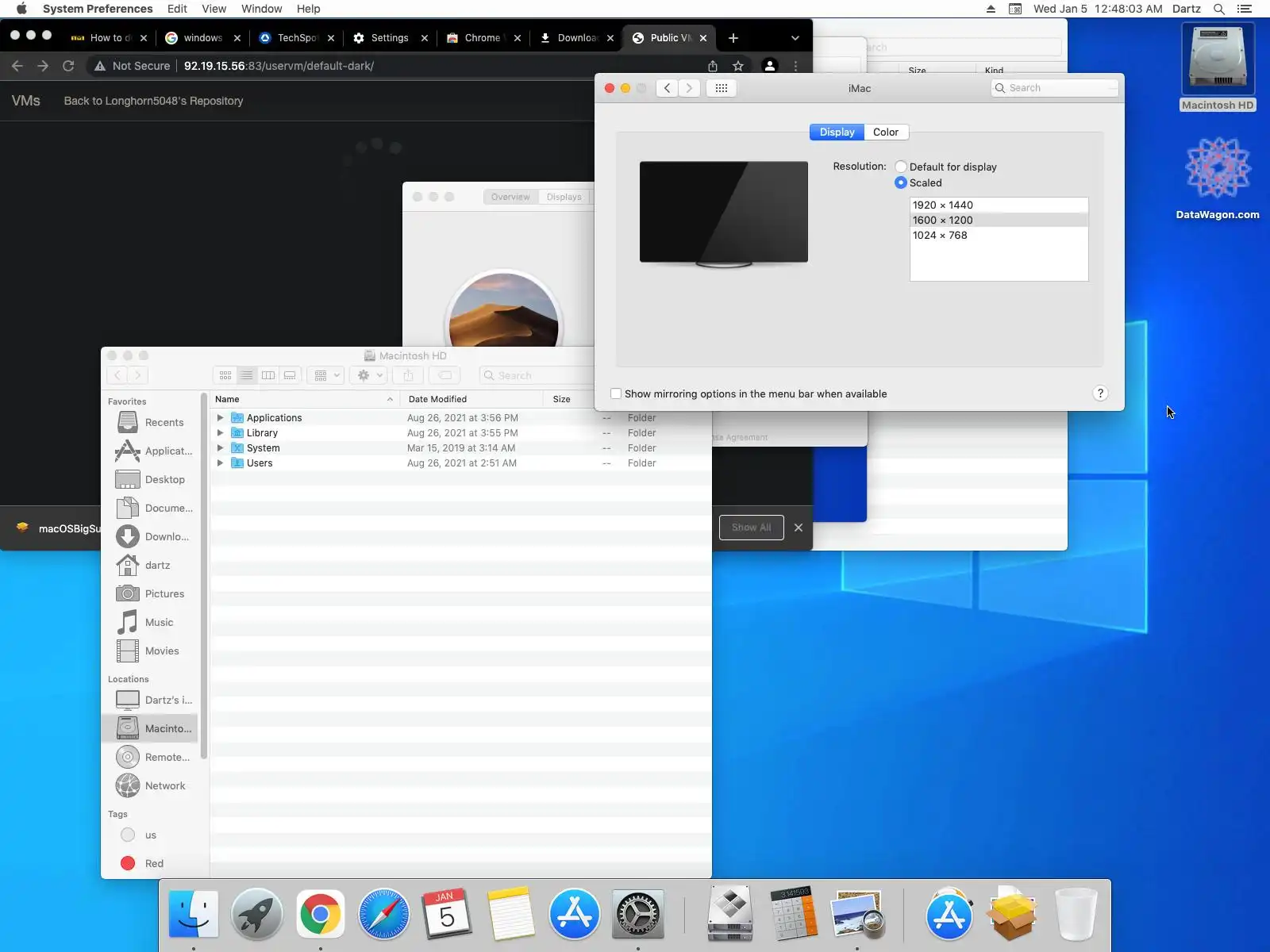The width and height of the screenshot is (1270, 952).
Task: Open Finder group-by dropdown
Action: click(x=326, y=375)
